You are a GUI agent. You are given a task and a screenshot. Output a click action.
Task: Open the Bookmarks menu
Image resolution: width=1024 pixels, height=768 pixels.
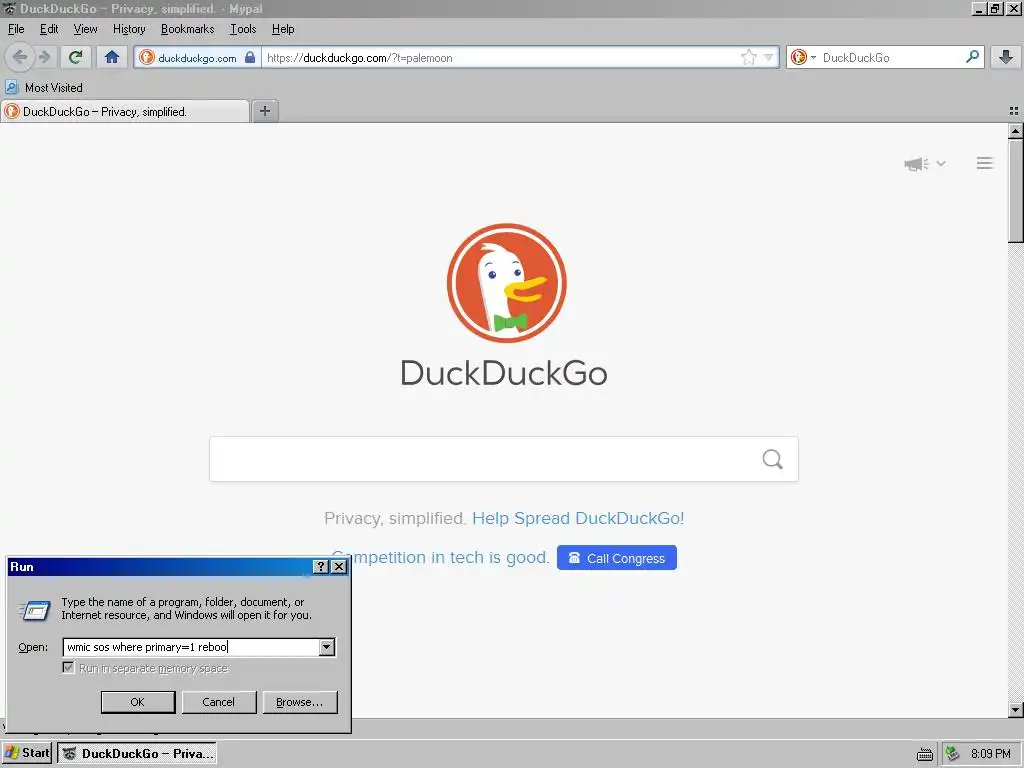pos(187,29)
